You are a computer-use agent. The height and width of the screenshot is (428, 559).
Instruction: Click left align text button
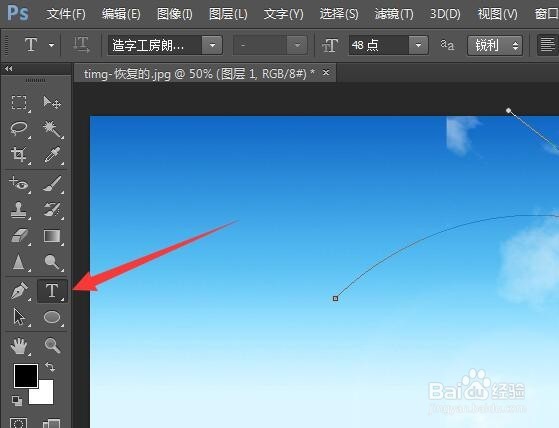pos(548,45)
